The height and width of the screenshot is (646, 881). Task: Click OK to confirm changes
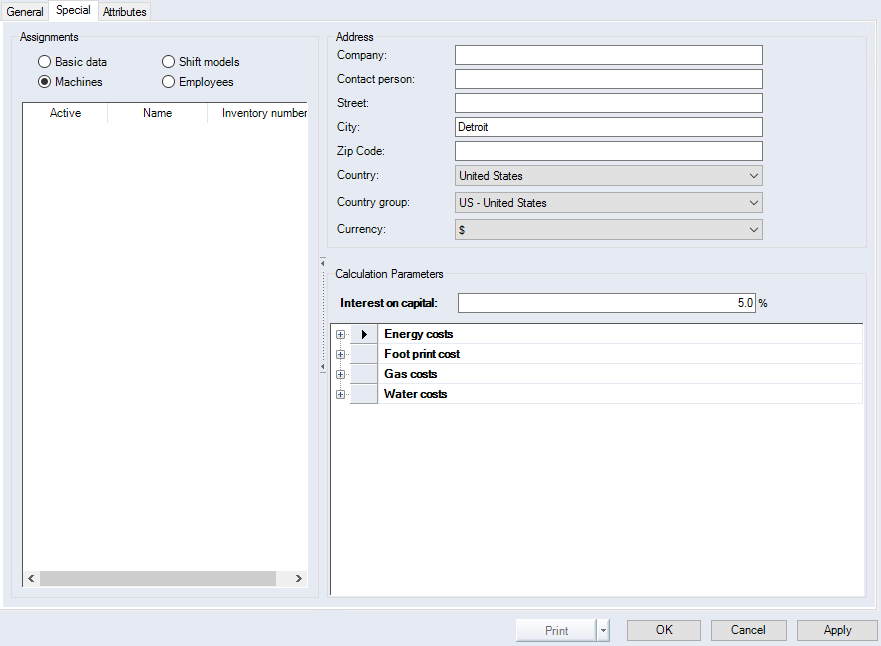pyautogui.click(x=663, y=630)
